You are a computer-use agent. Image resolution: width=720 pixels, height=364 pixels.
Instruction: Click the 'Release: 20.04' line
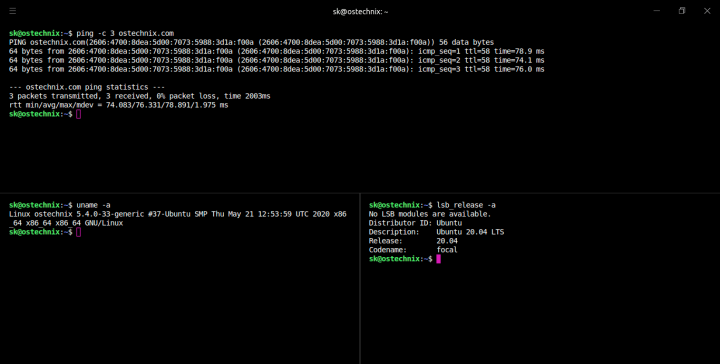pyautogui.click(x=413, y=241)
